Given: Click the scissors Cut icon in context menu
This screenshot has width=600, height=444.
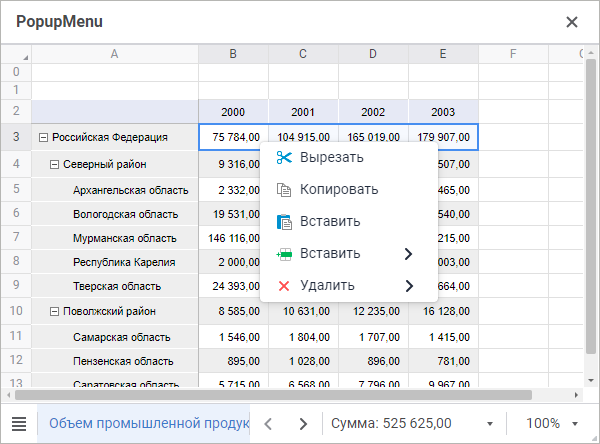Looking at the screenshot, I should tap(284, 158).
